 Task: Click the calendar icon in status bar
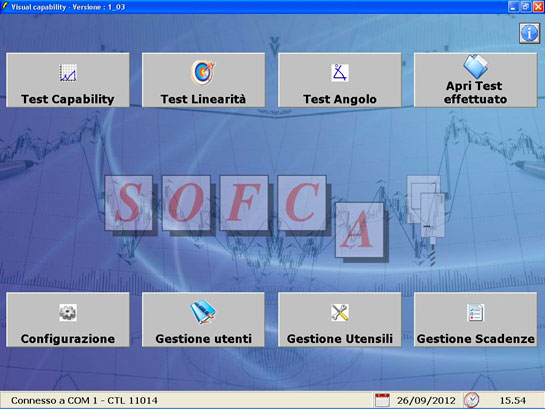point(382,400)
